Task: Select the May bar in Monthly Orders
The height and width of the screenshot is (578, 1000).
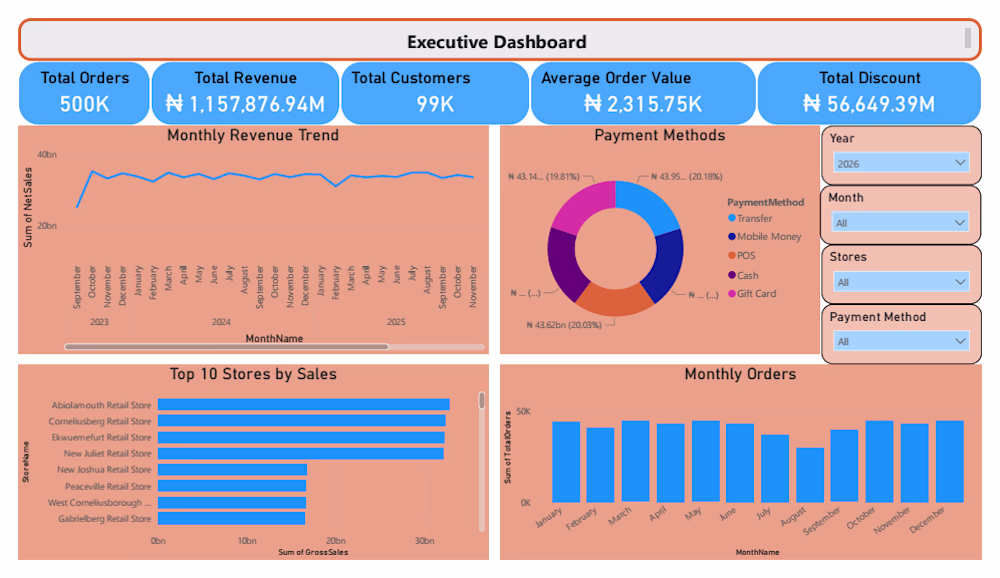Action: coord(705,461)
